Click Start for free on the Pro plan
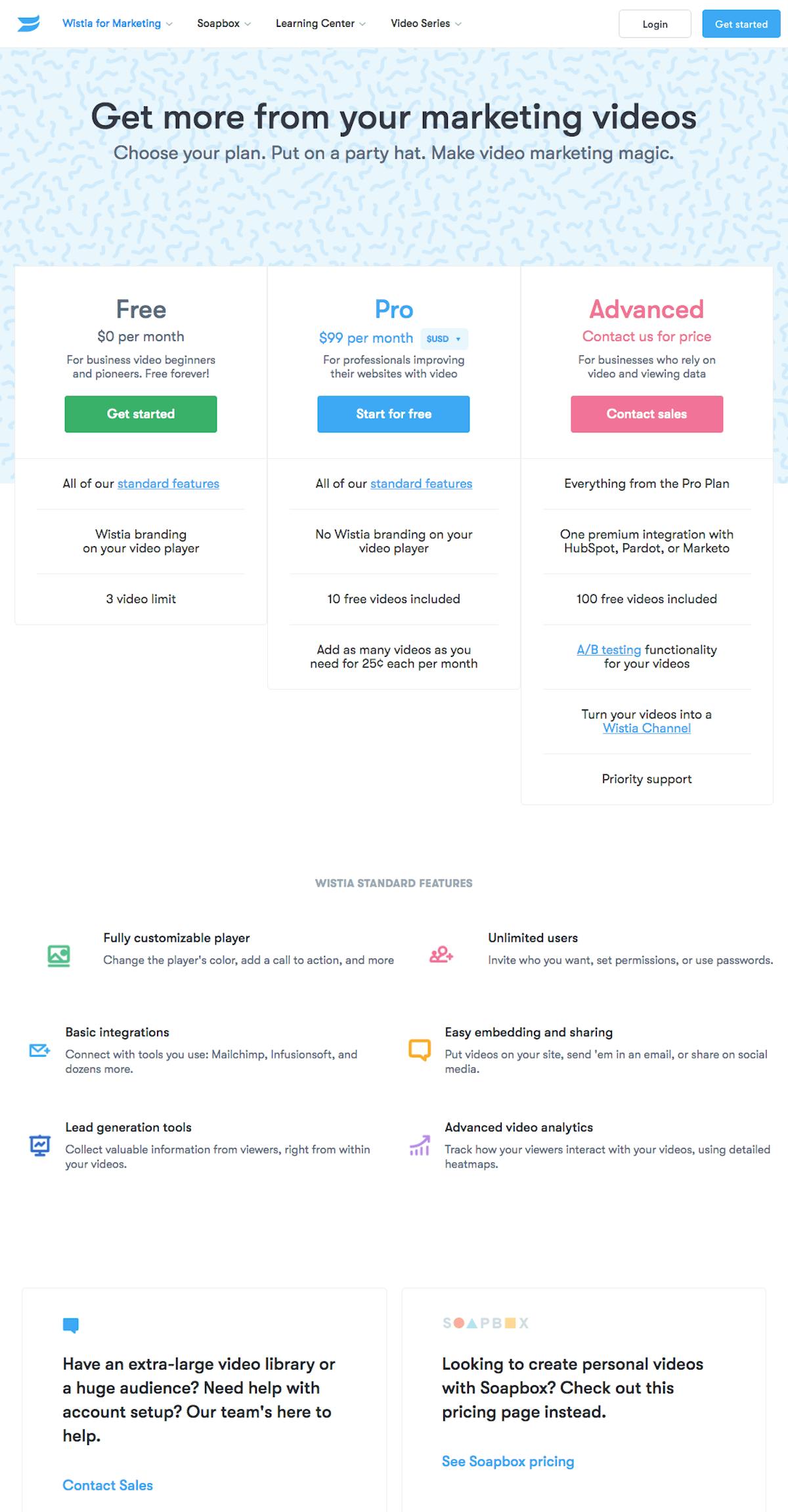788x1512 pixels. [393, 414]
